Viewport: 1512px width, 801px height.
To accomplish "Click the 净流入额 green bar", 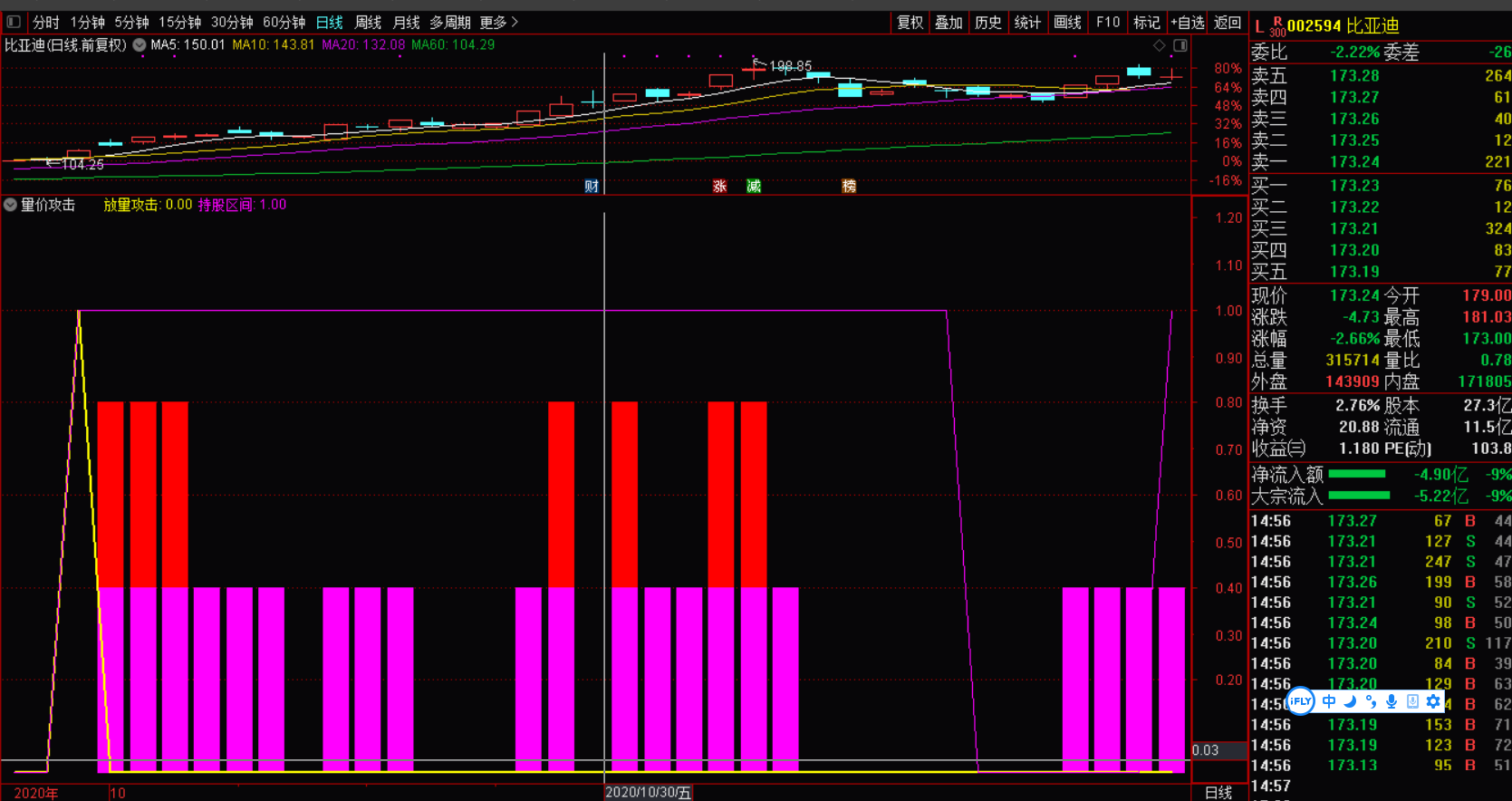I will [x=1357, y=474].
